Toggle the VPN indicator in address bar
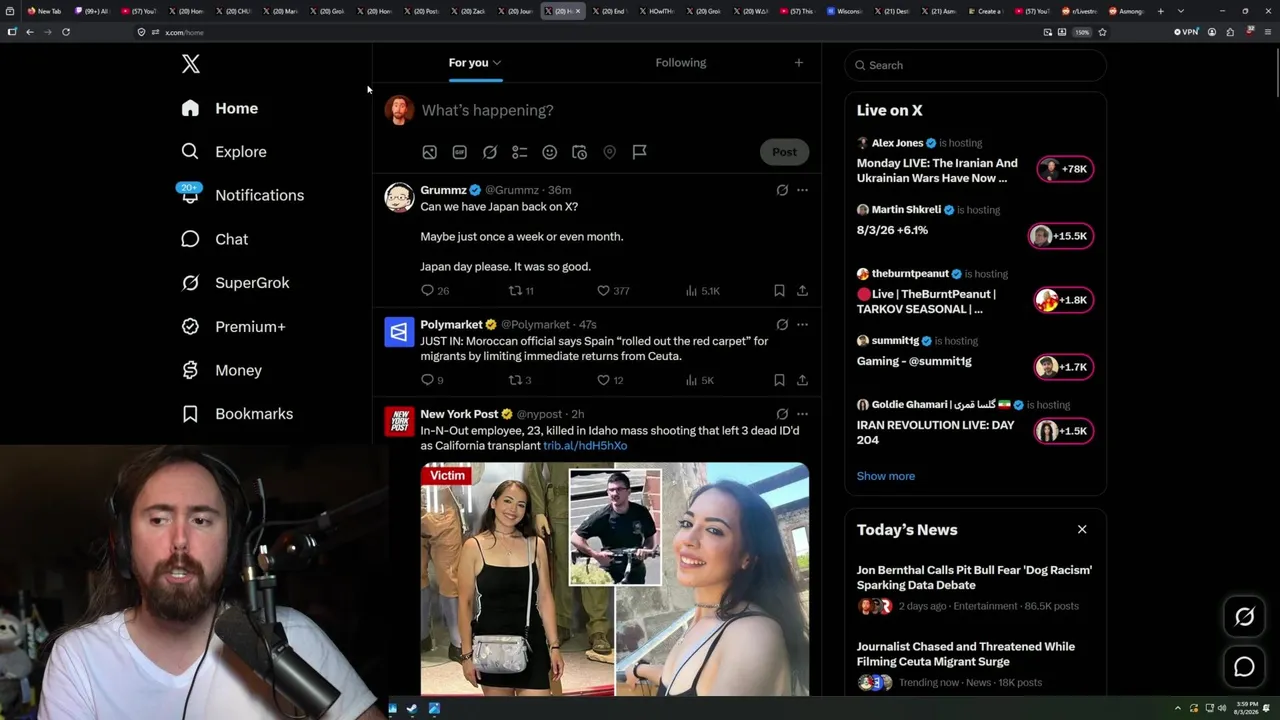1280x720 pixels. pyautogui.click(x=1186, y=32)
